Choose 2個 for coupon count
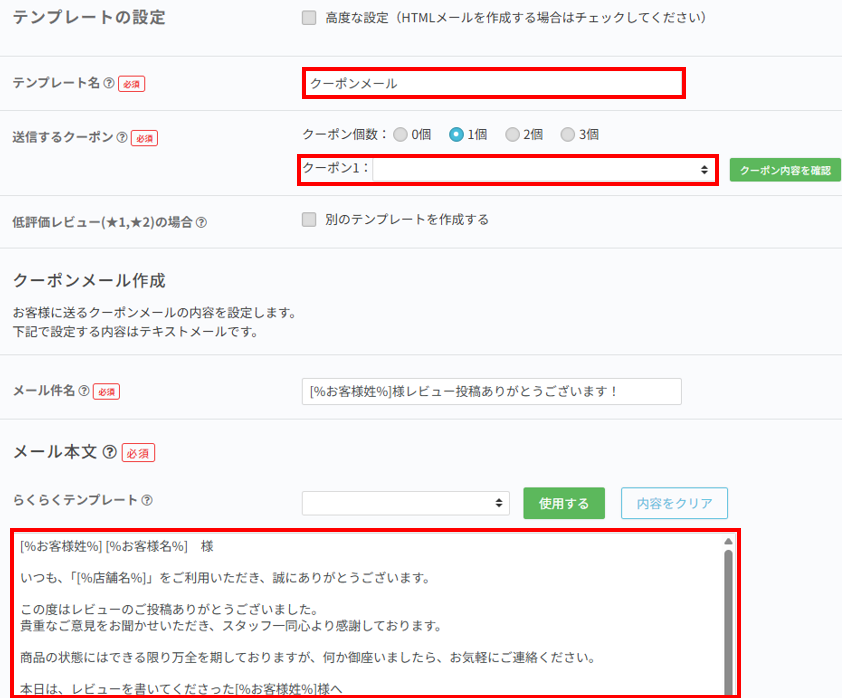The image size is (842, 698). (x=512, y=134)
